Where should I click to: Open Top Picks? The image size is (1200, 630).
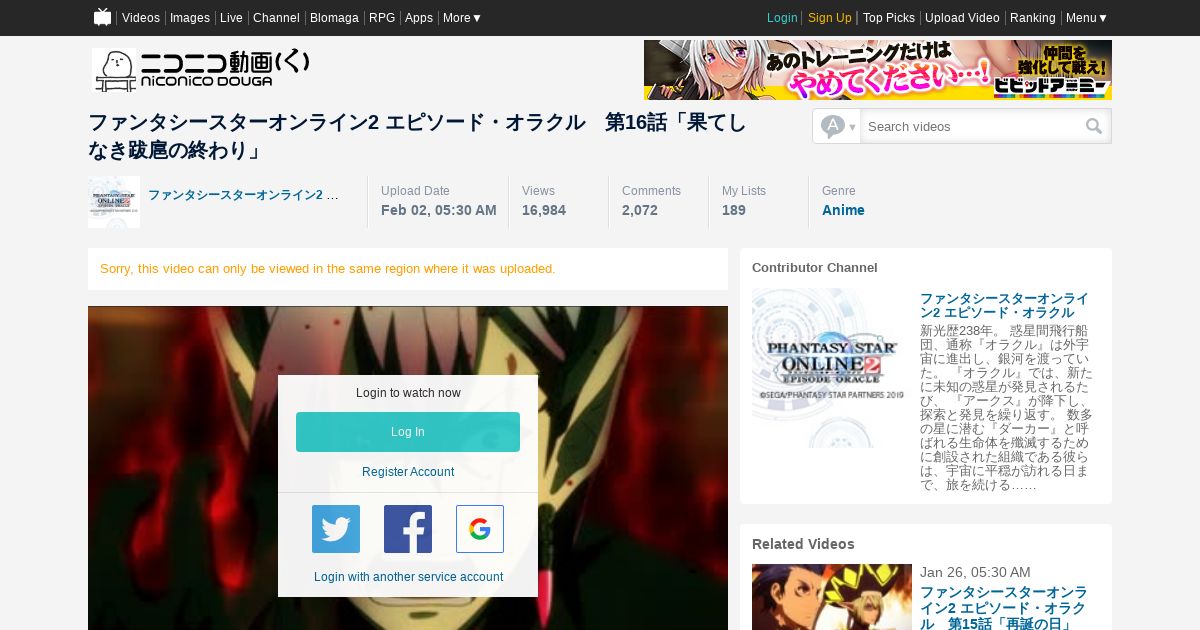(x=889, y=18)
